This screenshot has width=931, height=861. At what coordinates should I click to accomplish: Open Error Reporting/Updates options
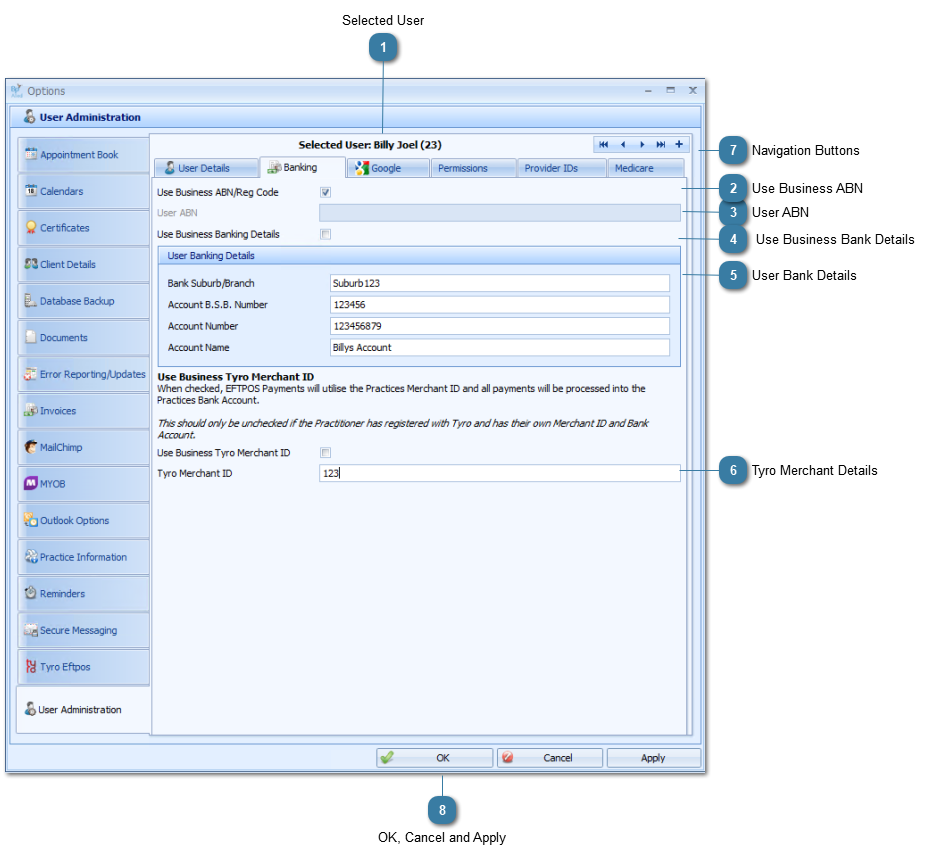click(83, 374)
